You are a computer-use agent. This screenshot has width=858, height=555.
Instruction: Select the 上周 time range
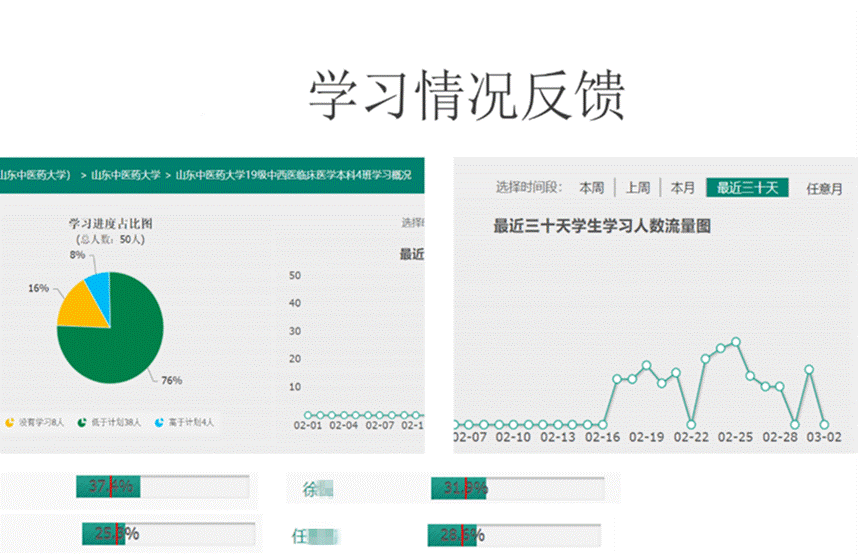click(x=638, y=187)
